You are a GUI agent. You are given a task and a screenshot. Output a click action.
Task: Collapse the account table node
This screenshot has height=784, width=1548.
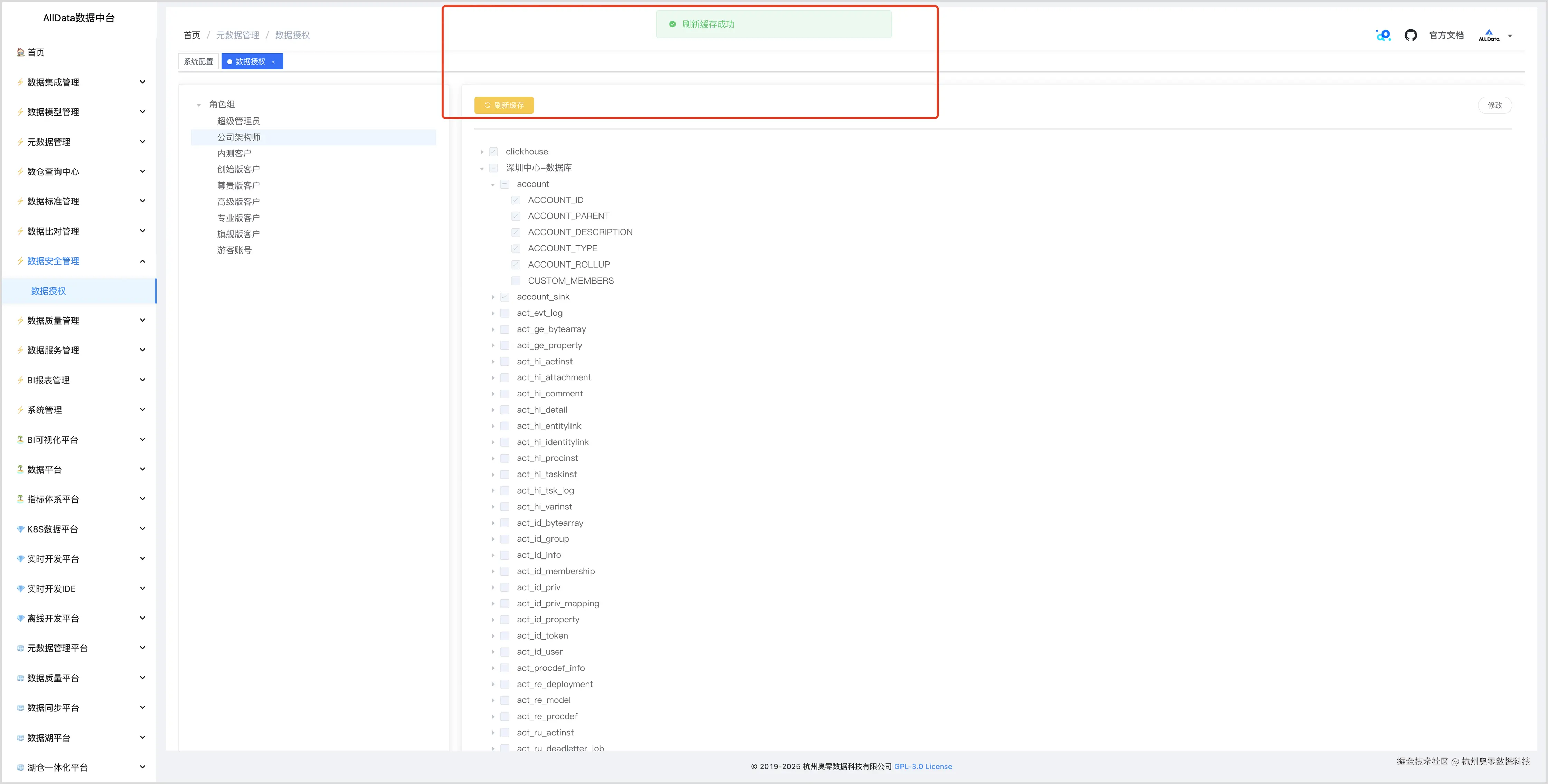pos(493,184)
